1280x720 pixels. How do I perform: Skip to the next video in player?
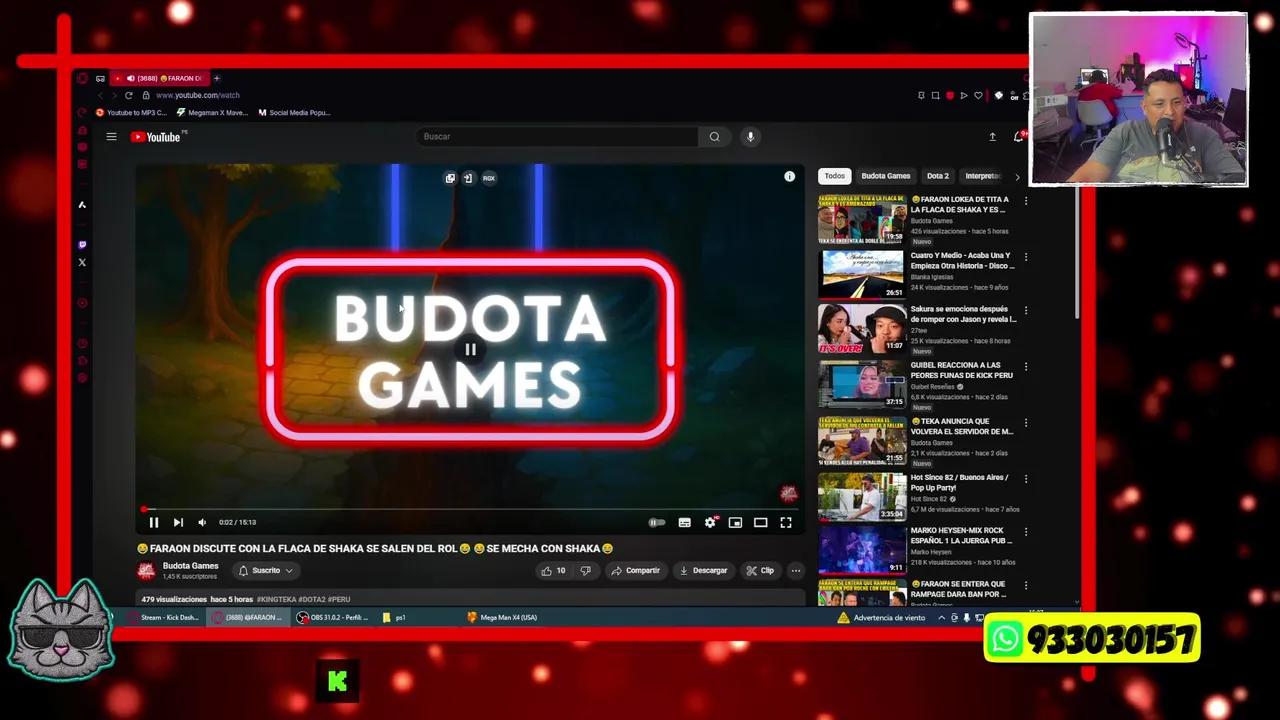178,522
